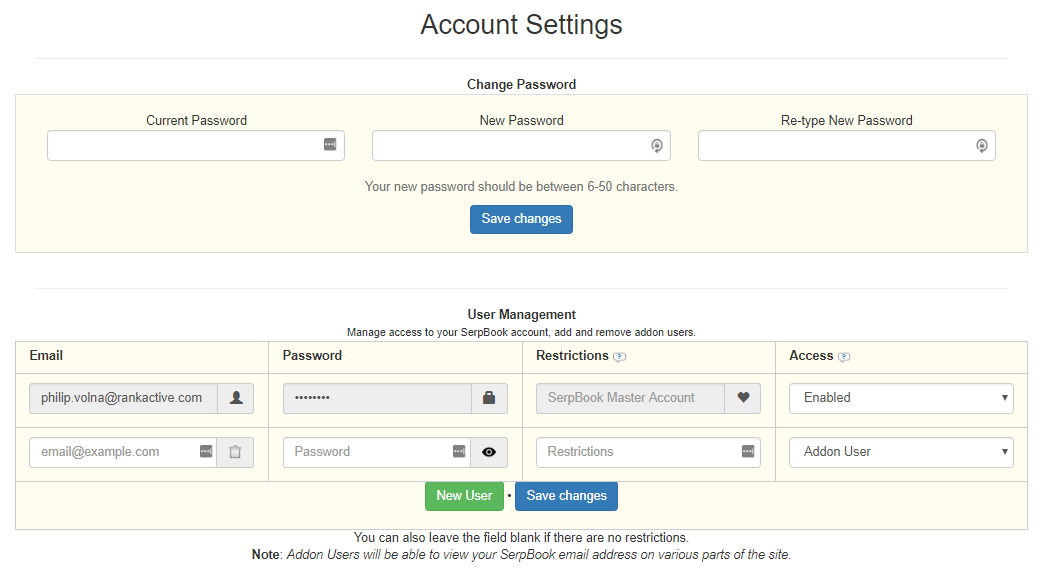
Task: Click the Password column header
Action: pyautogui.click(x=312, y=356)
